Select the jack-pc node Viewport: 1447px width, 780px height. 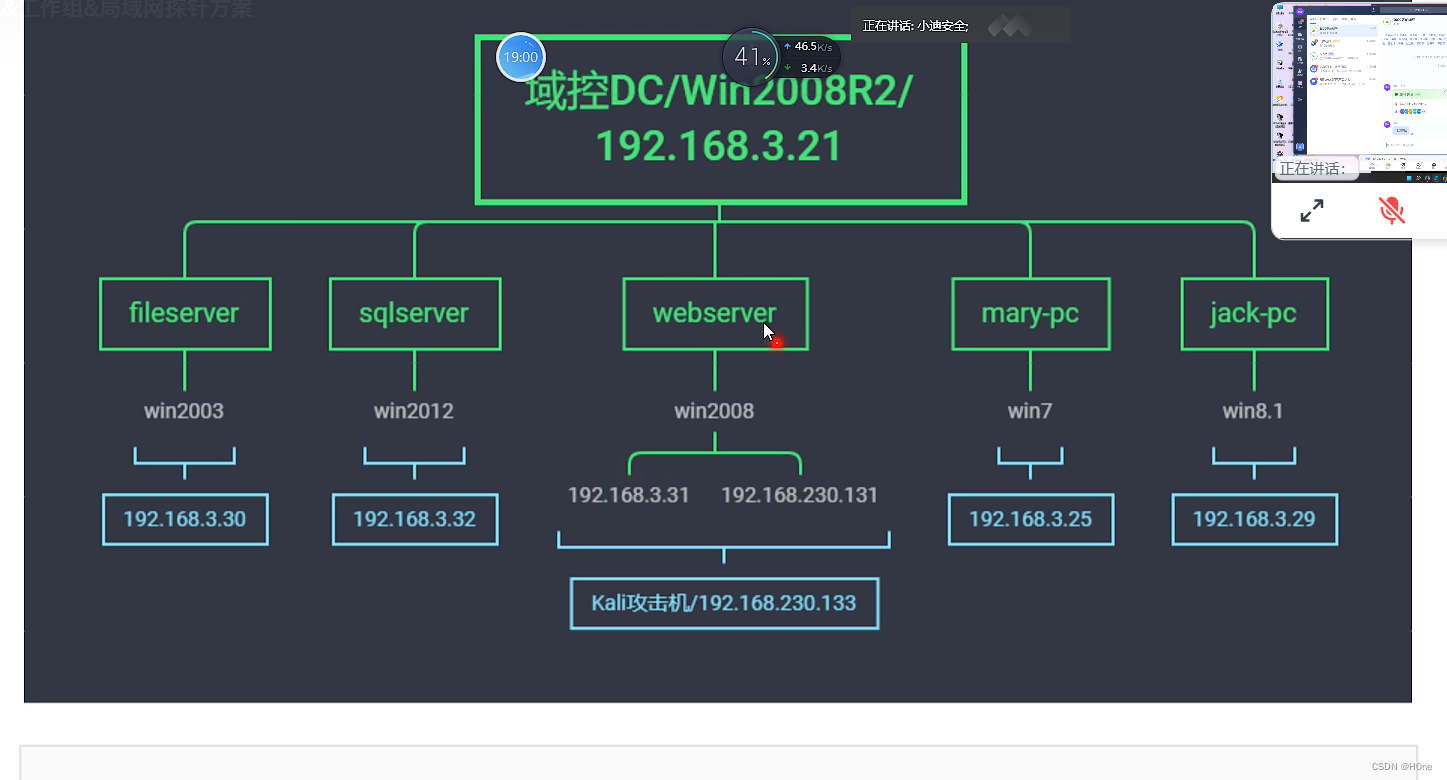pyautogui.click(x=1253, y=313)
